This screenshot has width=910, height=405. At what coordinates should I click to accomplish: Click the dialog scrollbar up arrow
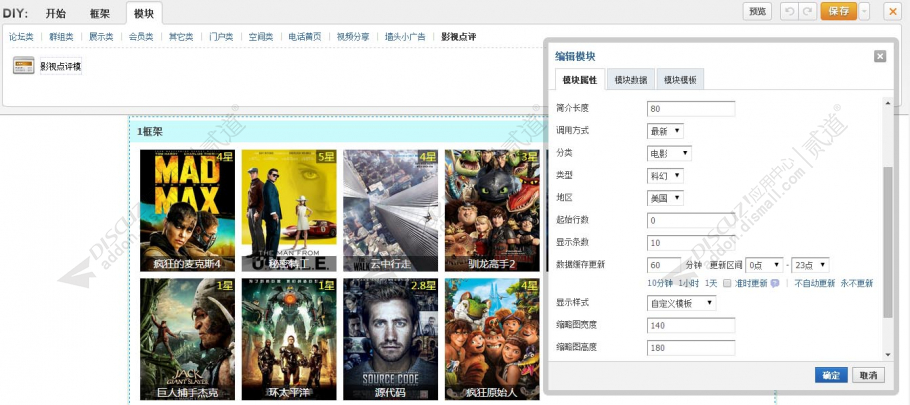coord(887,103)
